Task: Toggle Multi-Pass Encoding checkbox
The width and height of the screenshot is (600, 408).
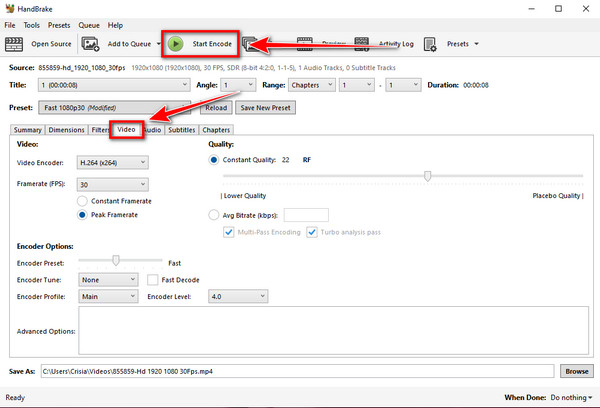Action: [x=228, y=232]
